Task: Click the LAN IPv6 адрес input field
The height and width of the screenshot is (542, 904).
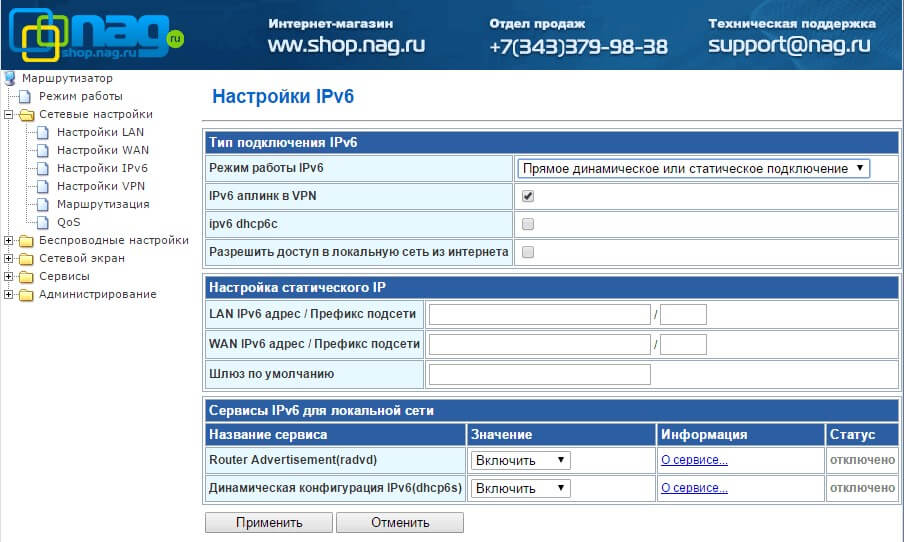Action: (x=540, y=314)
